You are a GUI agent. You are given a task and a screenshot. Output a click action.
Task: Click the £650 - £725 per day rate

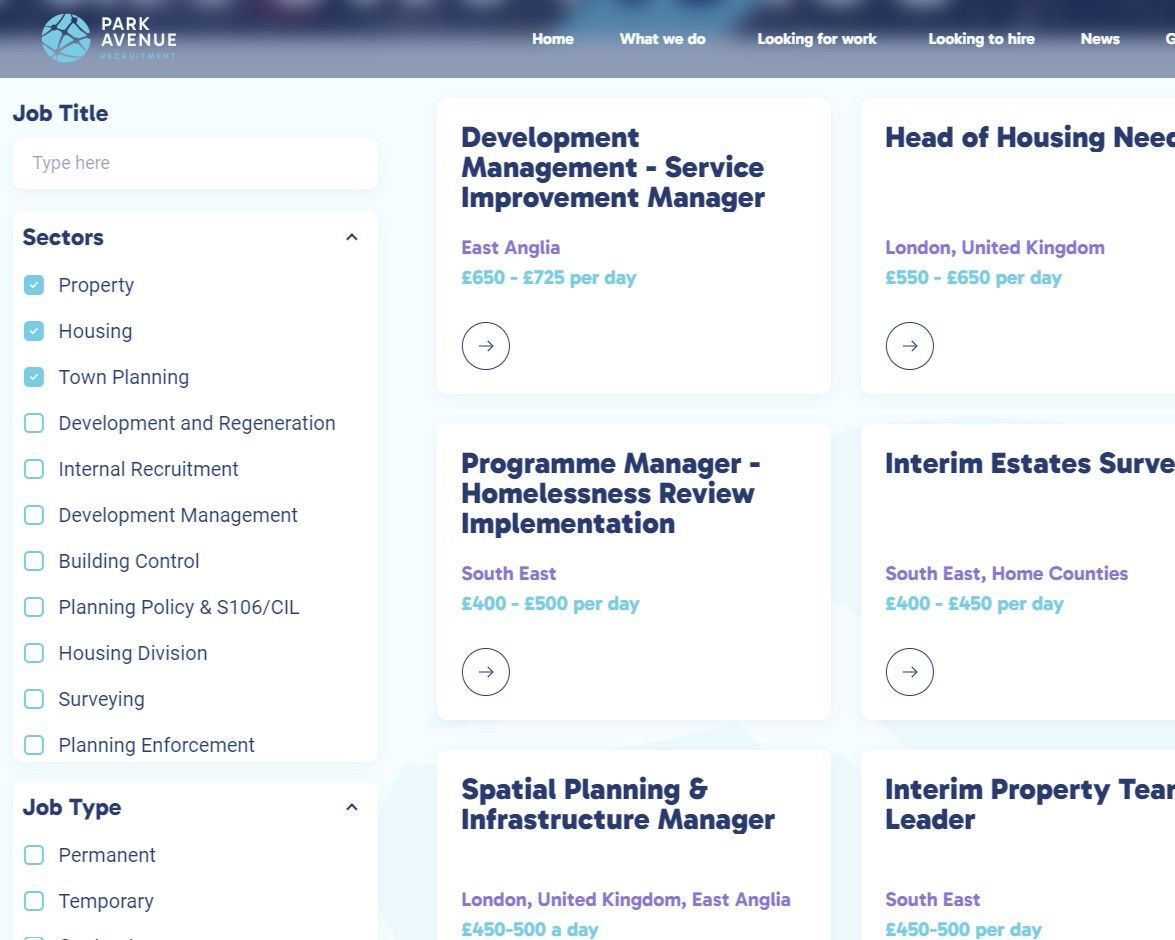[549, 278]
